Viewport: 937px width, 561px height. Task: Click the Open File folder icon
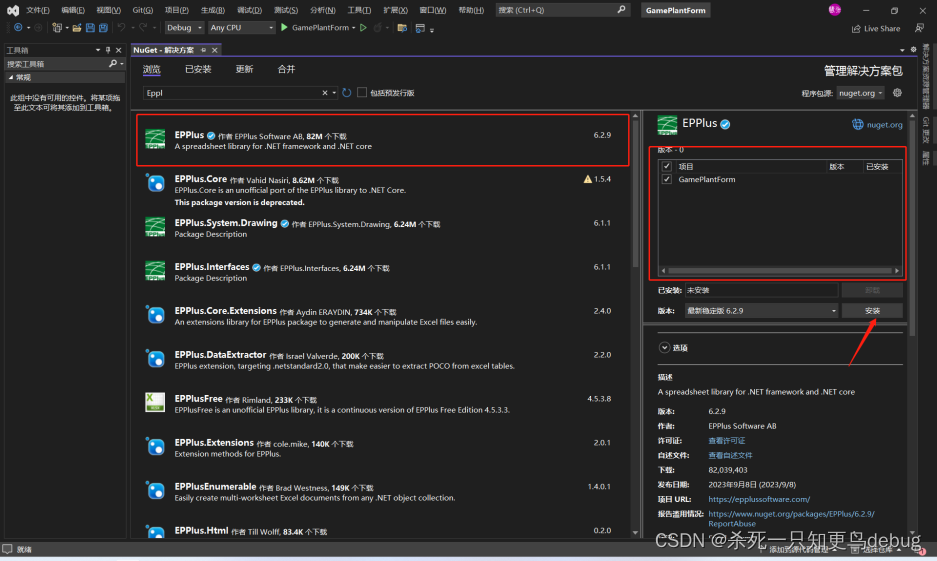77,27
